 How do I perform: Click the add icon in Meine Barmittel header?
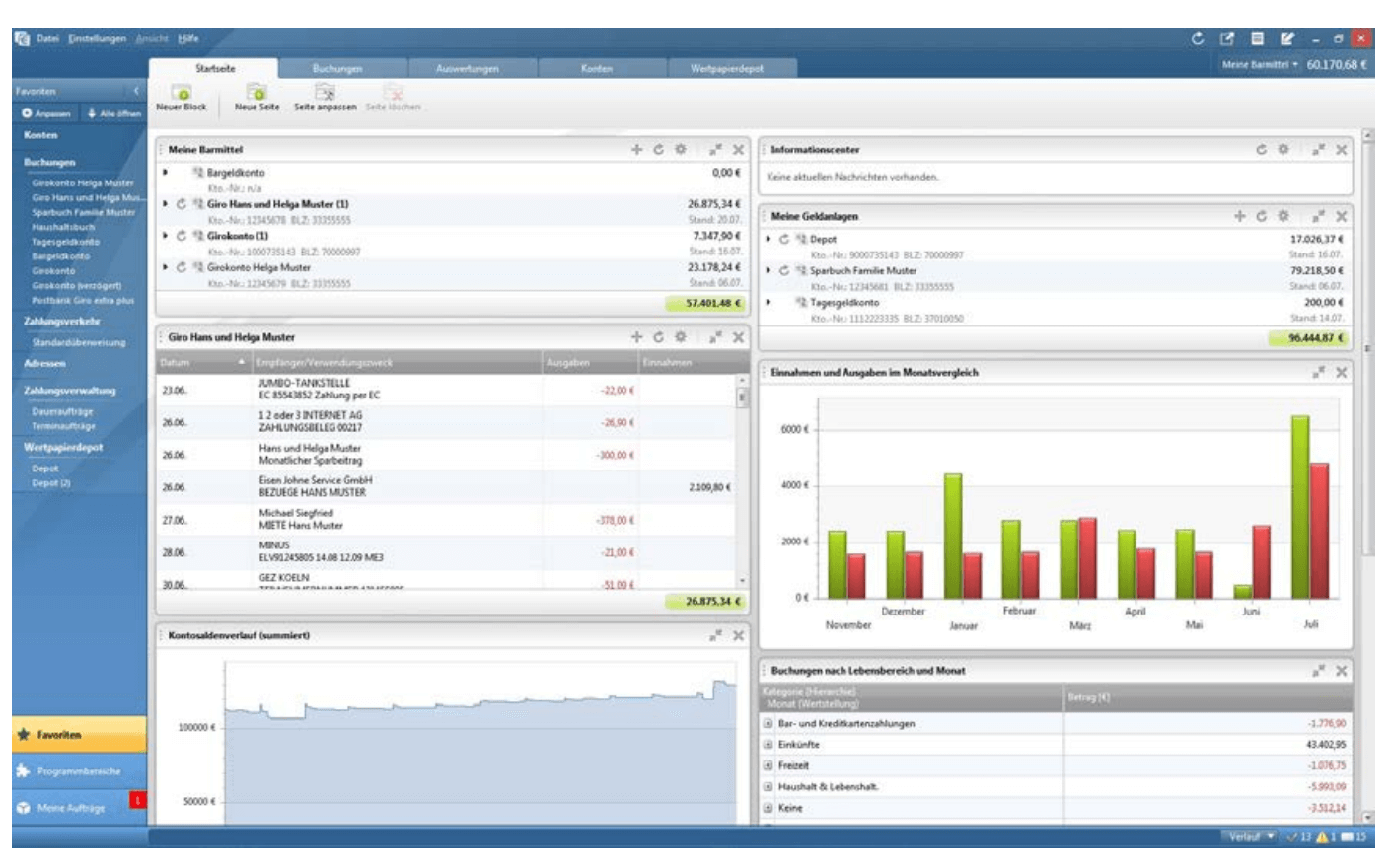[636, 150]
